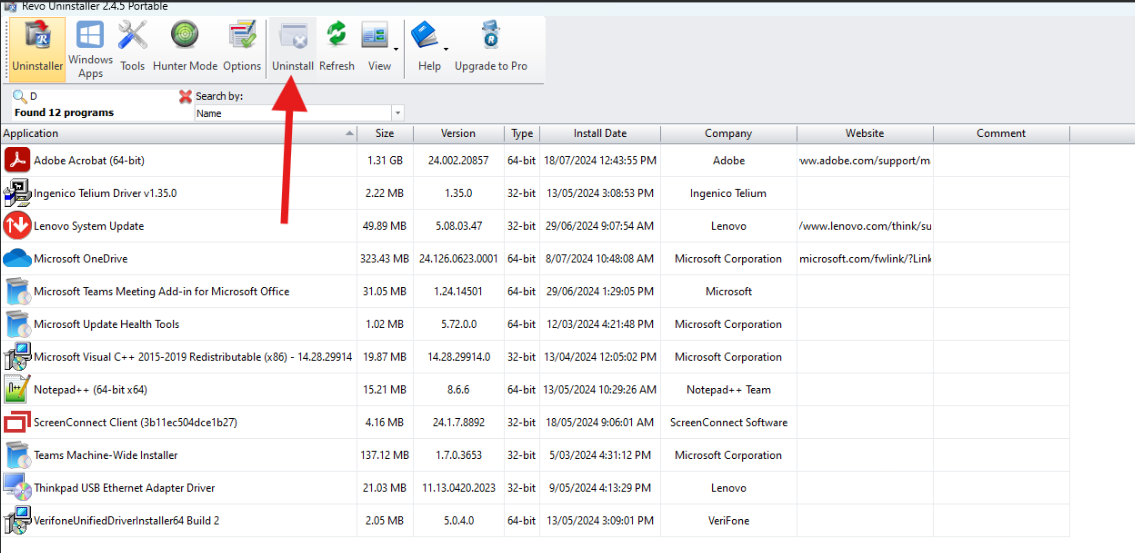1135x553 pixels.
Task: Select Notepad++ (64-bit x64) entry
Action: click(536, 389)
